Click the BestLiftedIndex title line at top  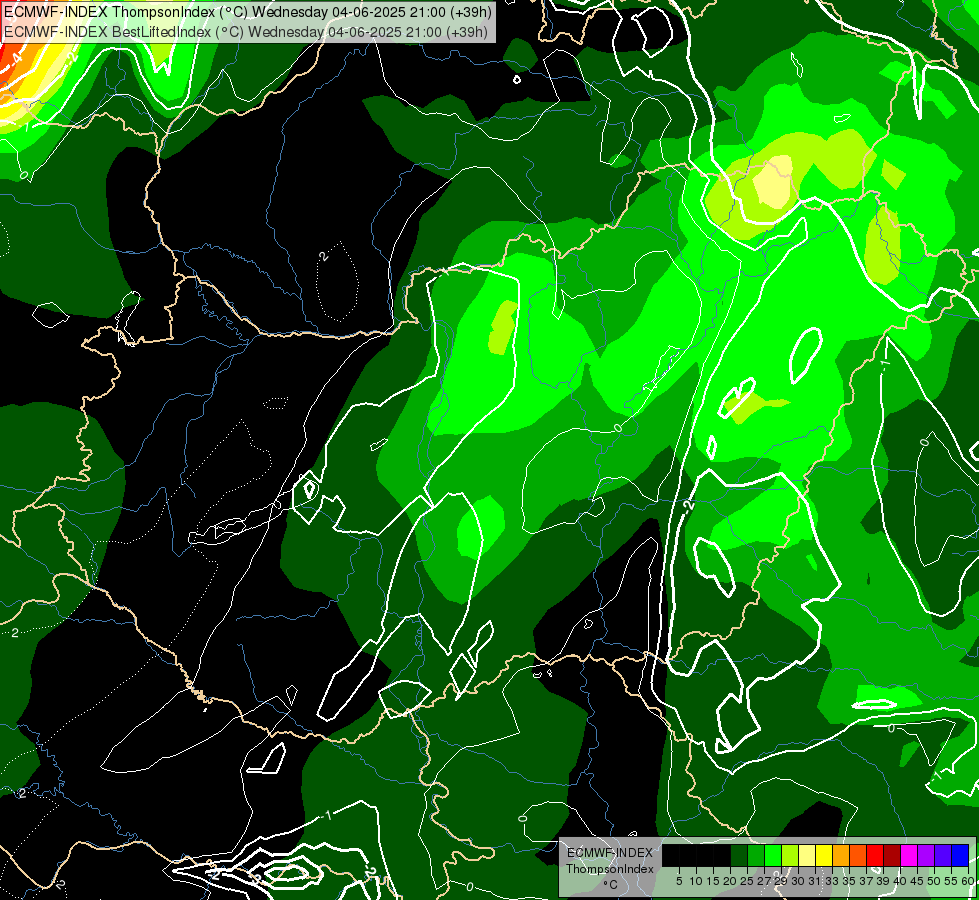(245, 32)
